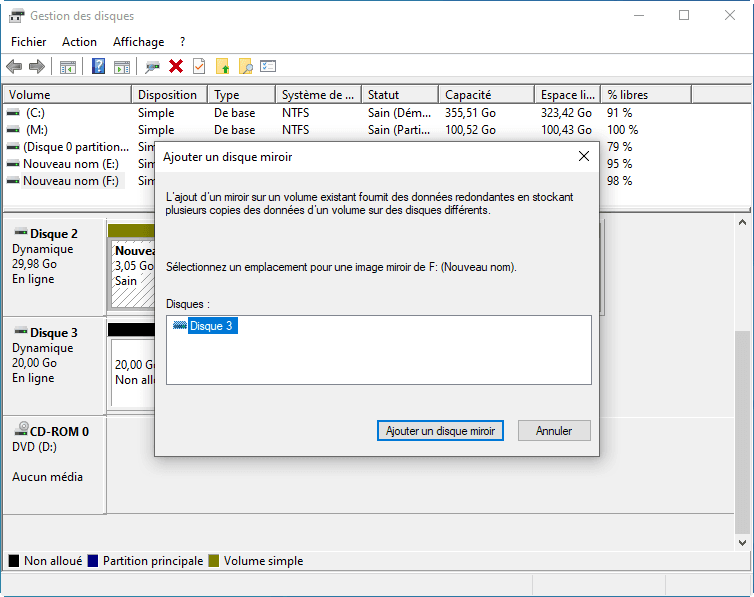The height and width of the screenshot is (597, 754).
Task: Click the (C:) volume drive icon
Action: pyautogui.click(x=13, y=112)
